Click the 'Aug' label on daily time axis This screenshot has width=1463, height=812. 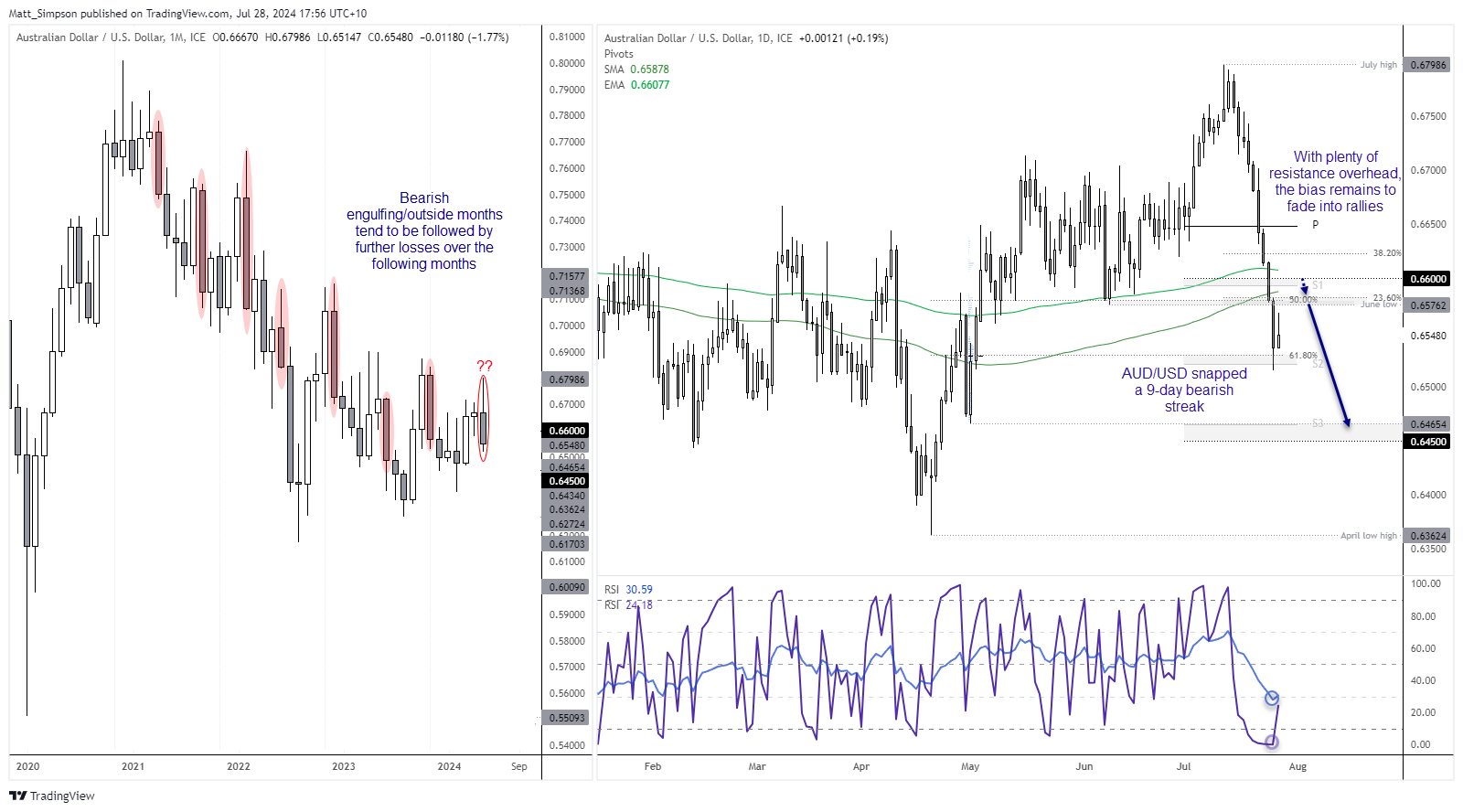(x=1297, y=766)
